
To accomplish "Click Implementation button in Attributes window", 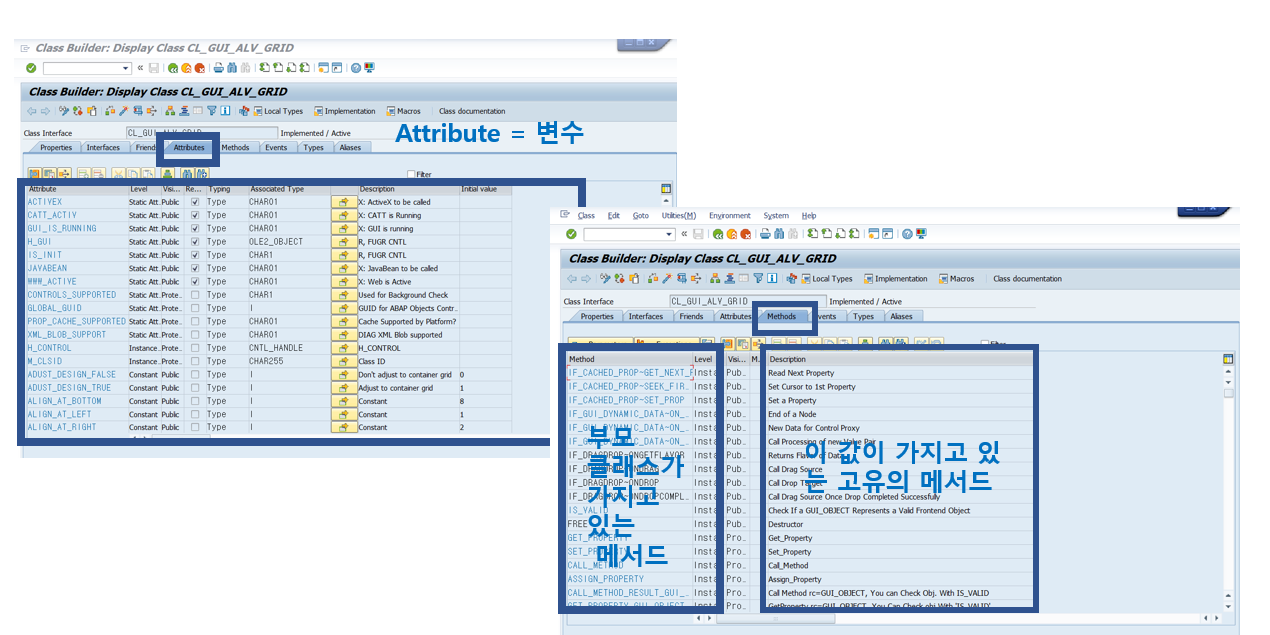I will coord(345,111).
